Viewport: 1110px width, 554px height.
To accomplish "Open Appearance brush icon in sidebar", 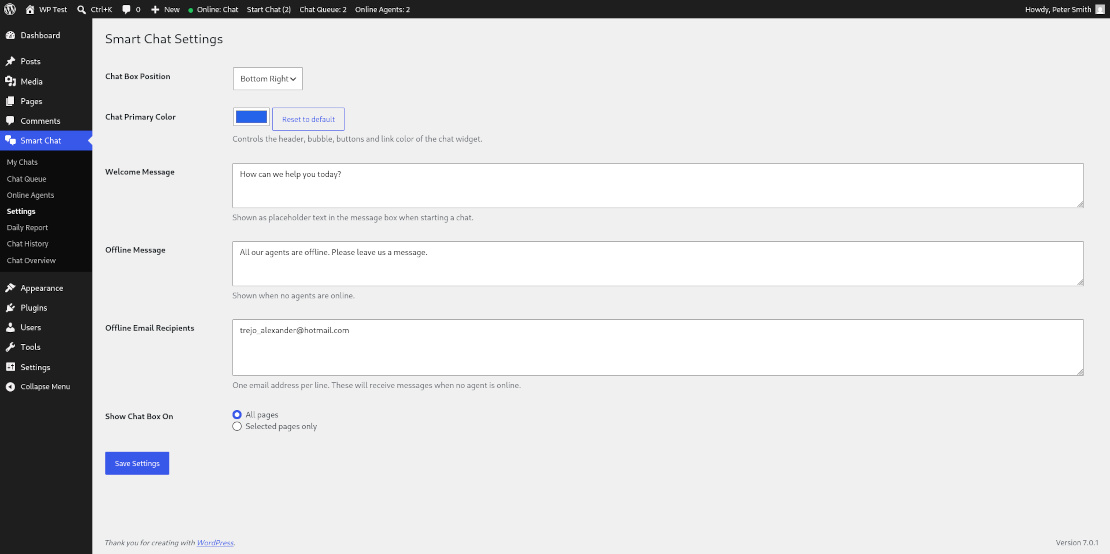I will (x=10, y=288).
